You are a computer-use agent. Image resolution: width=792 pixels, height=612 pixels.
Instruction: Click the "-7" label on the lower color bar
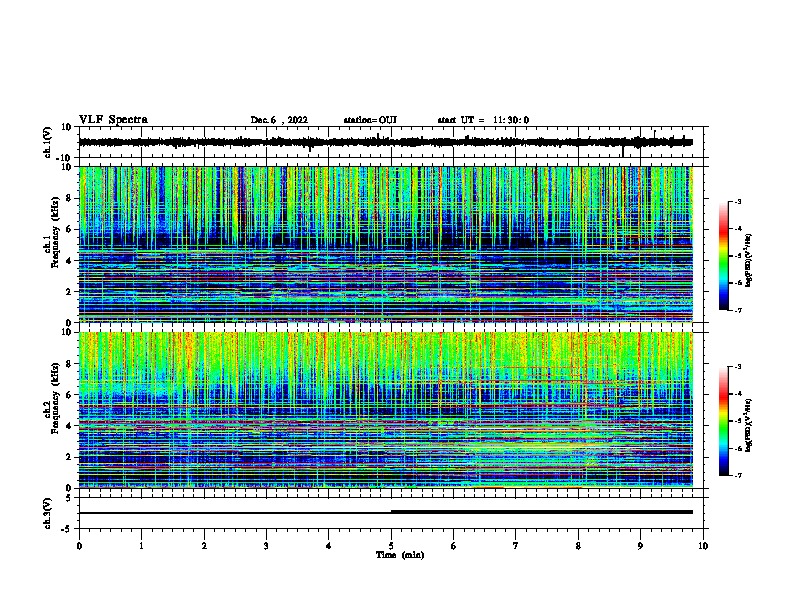click(x=737, y=475)
